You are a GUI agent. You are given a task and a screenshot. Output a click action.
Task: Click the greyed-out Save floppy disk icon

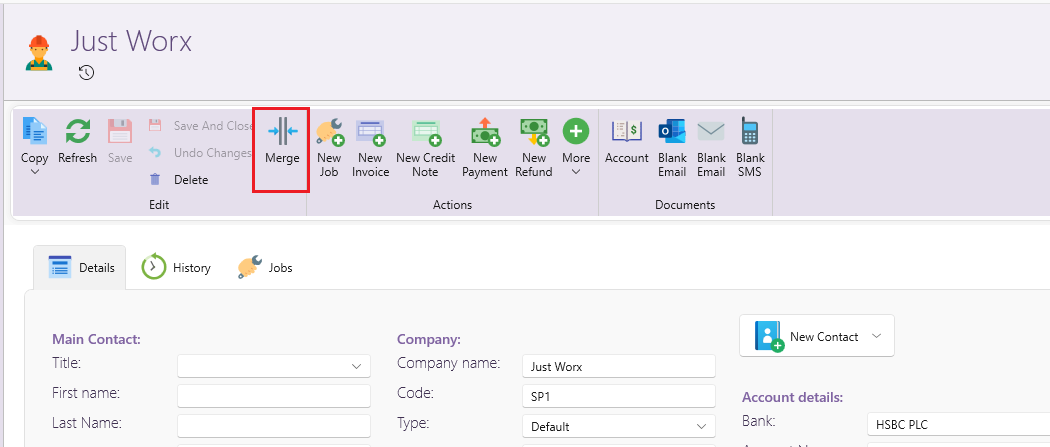click(x=120, y=131)
